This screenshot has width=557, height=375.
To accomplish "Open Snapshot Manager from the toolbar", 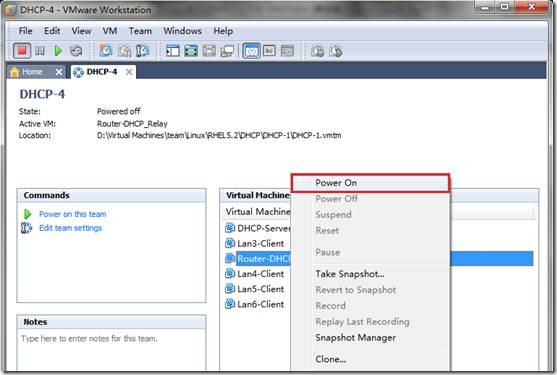I will [142, 51].
